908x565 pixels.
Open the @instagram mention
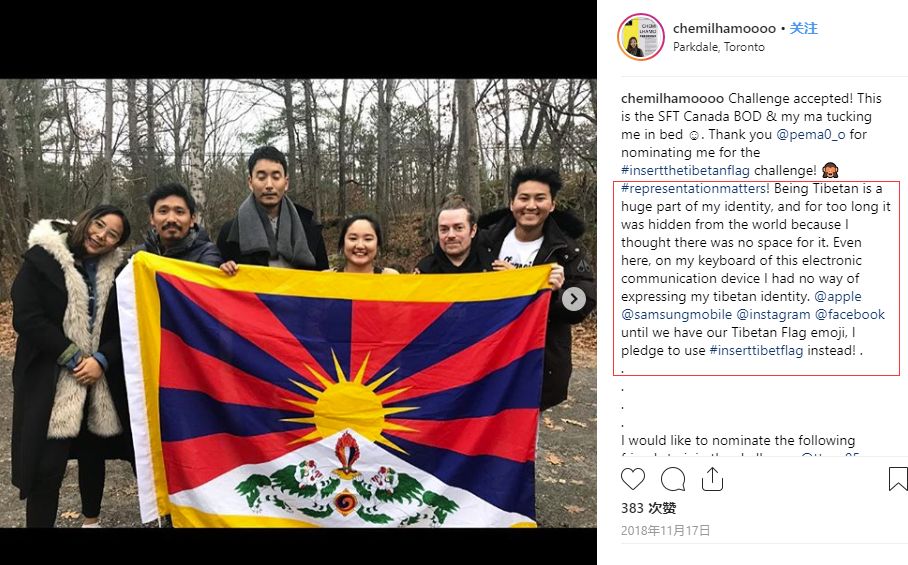click(773, 314)
